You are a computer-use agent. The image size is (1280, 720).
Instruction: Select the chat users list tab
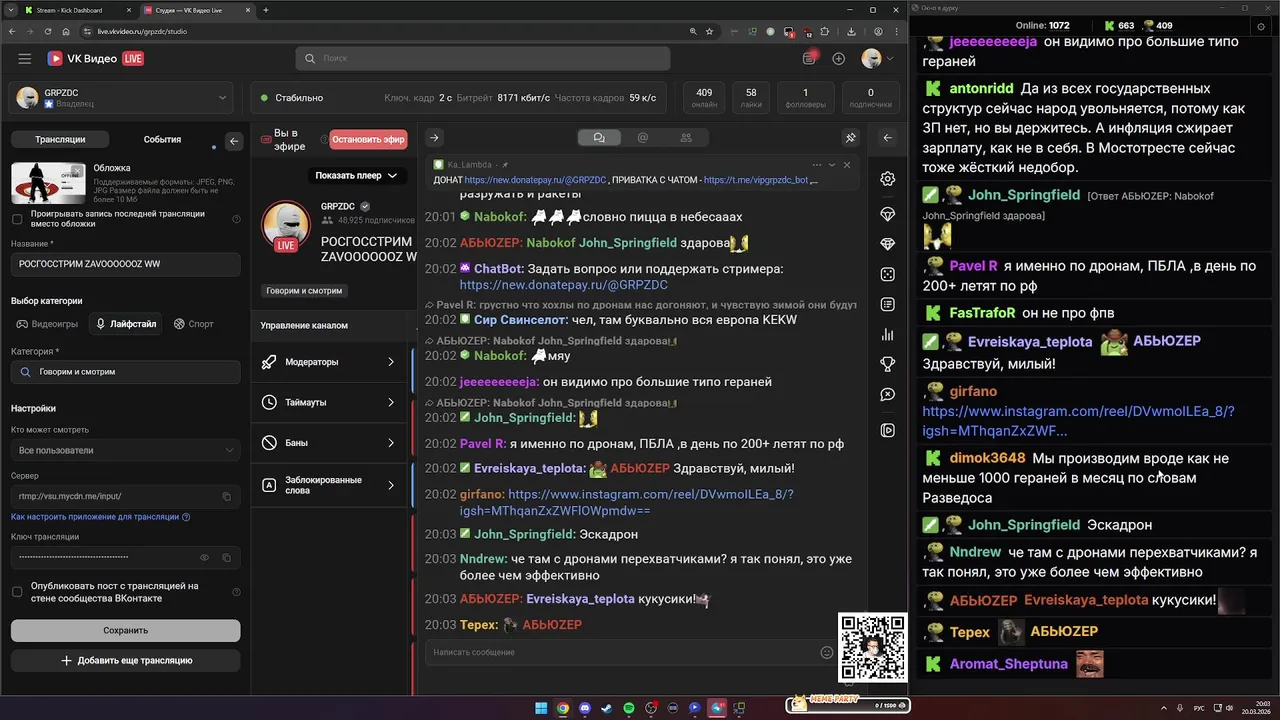[686, 138]
